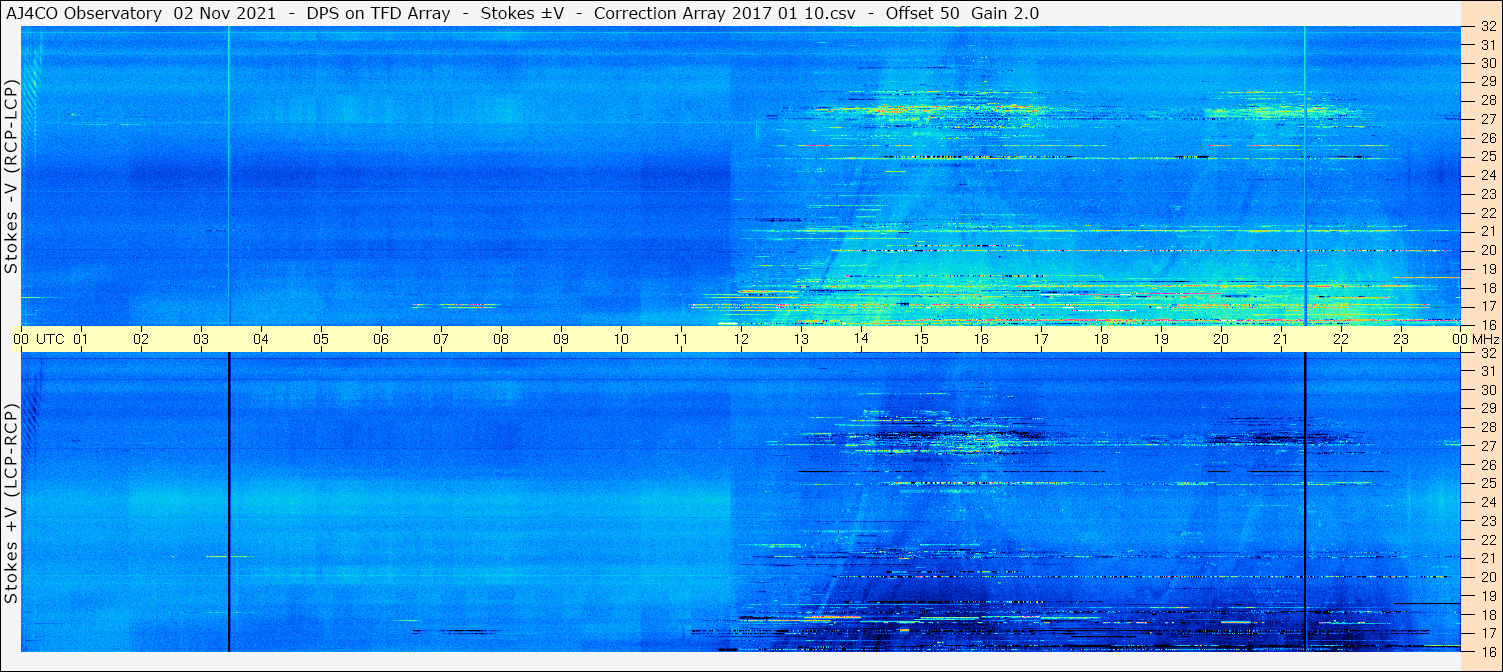Screen dimensions: 1503x672
Task: Select the 11 hour tick on UTC axis
Action: point(681,339)
